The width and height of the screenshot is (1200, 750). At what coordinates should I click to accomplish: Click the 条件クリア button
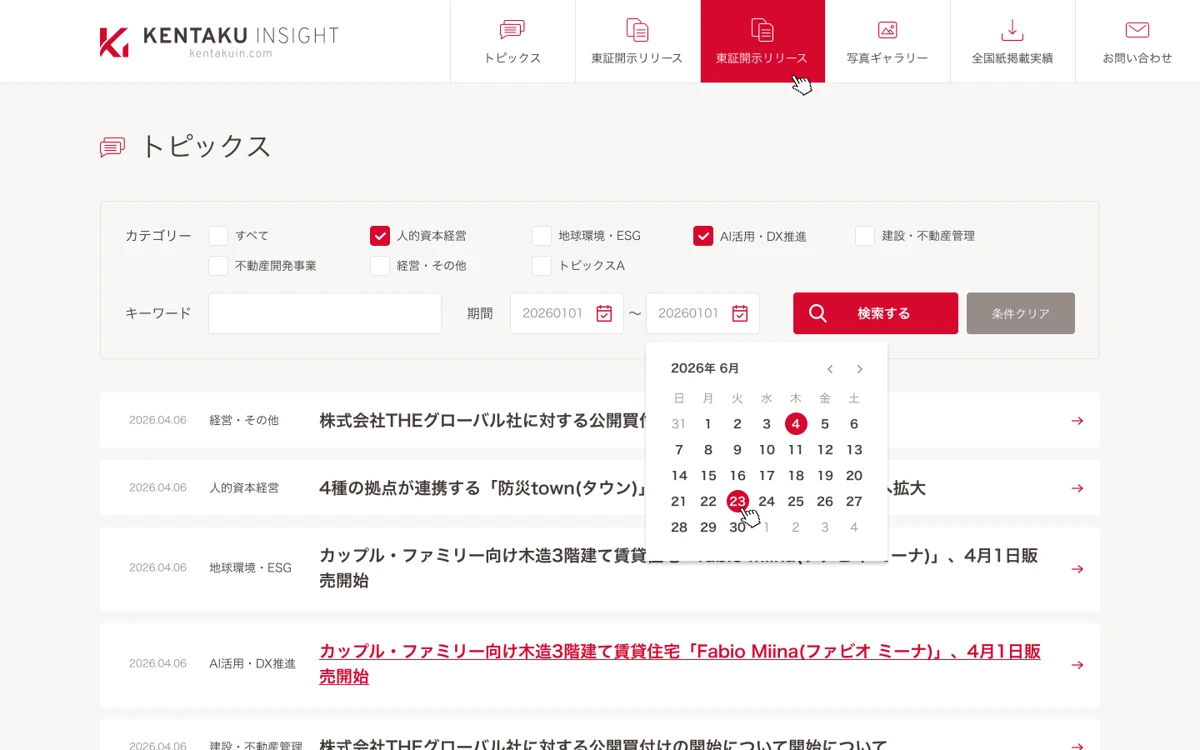[1021, 313]
